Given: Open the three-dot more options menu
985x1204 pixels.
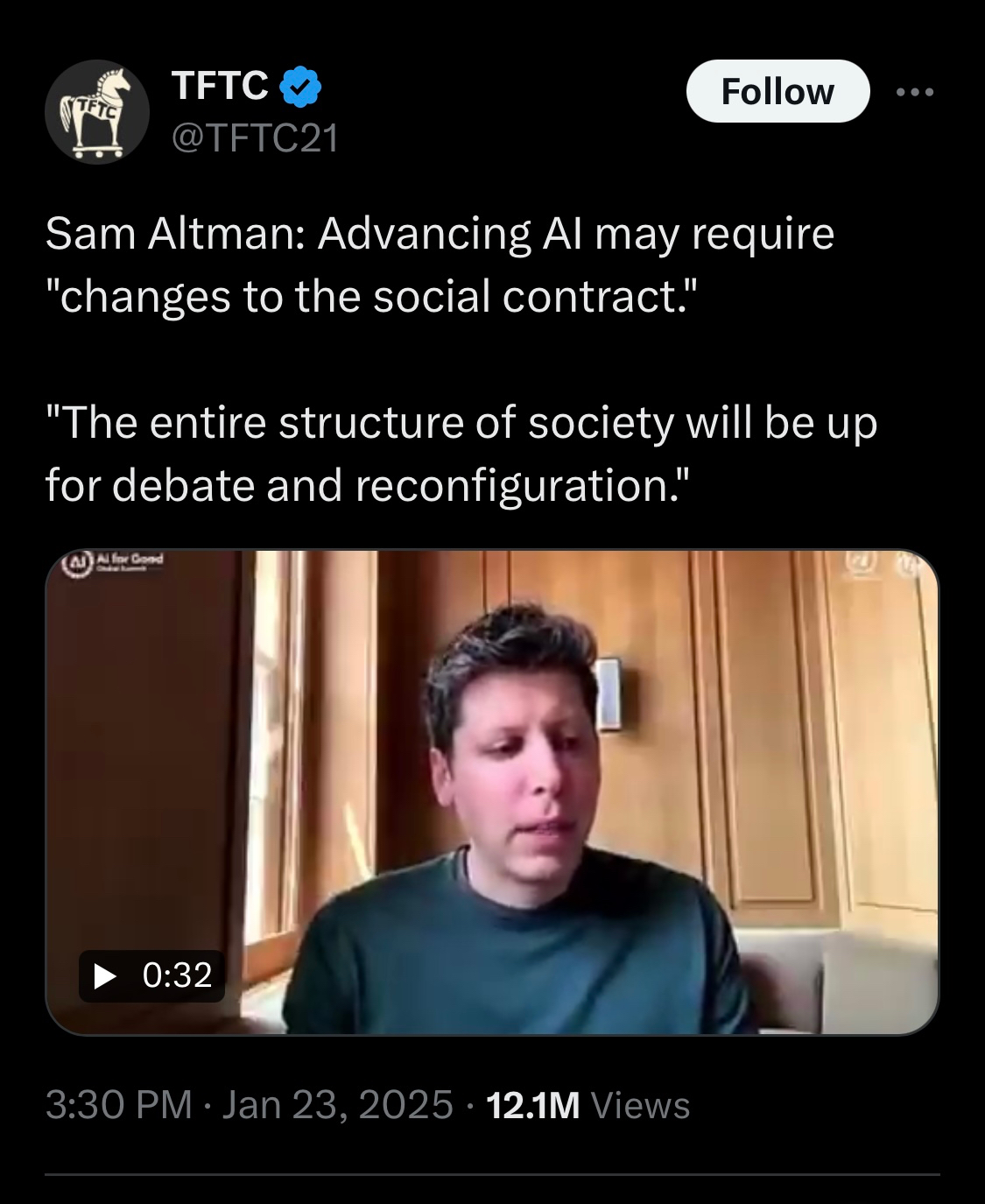Looking at the screenshot, I should click(x=915, y=92).
